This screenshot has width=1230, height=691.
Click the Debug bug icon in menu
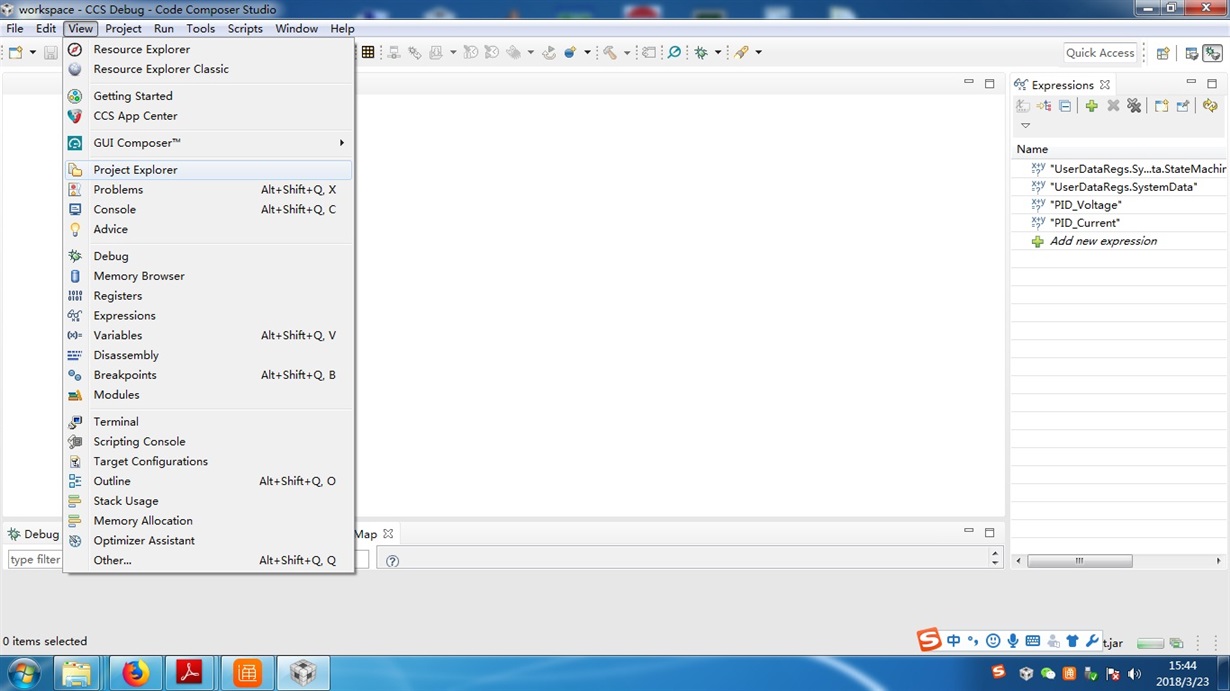(75, 256)
